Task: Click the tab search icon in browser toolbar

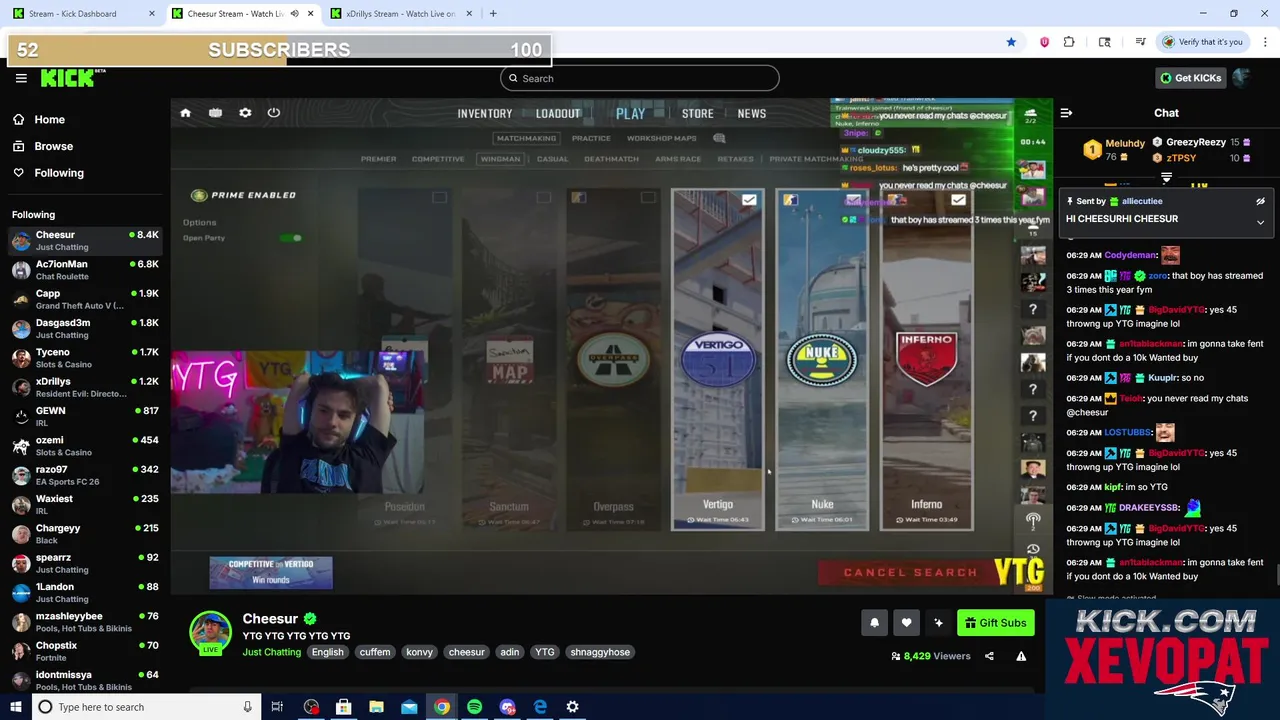Action: point(1104,42)
